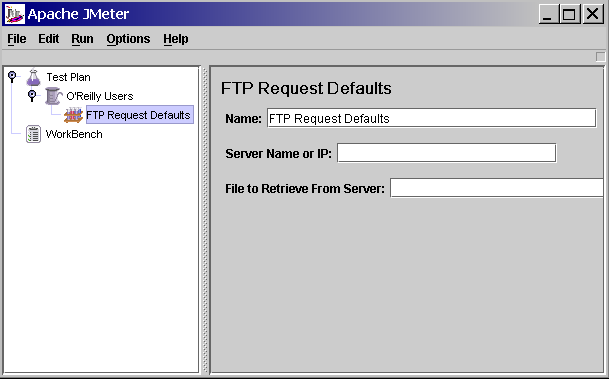Viewport: 609px width, 379px height.
Task: Open the Help menu
Action: pyautogui.click(x=176, y=39)
